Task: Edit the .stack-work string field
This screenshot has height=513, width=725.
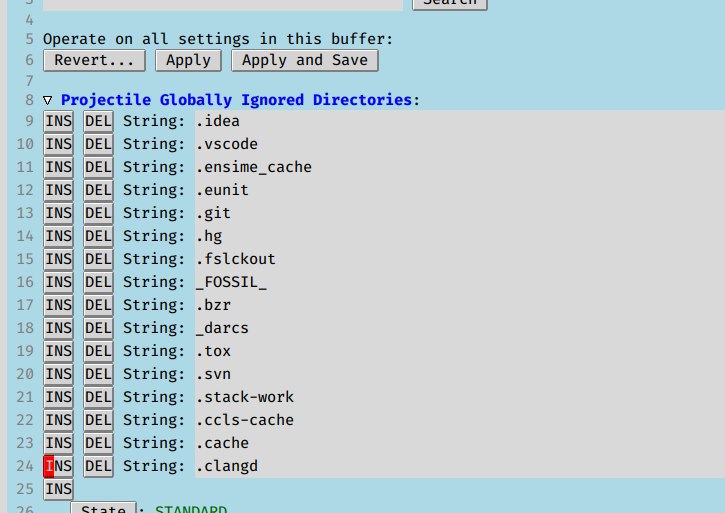Action: (x=460, y=398)
